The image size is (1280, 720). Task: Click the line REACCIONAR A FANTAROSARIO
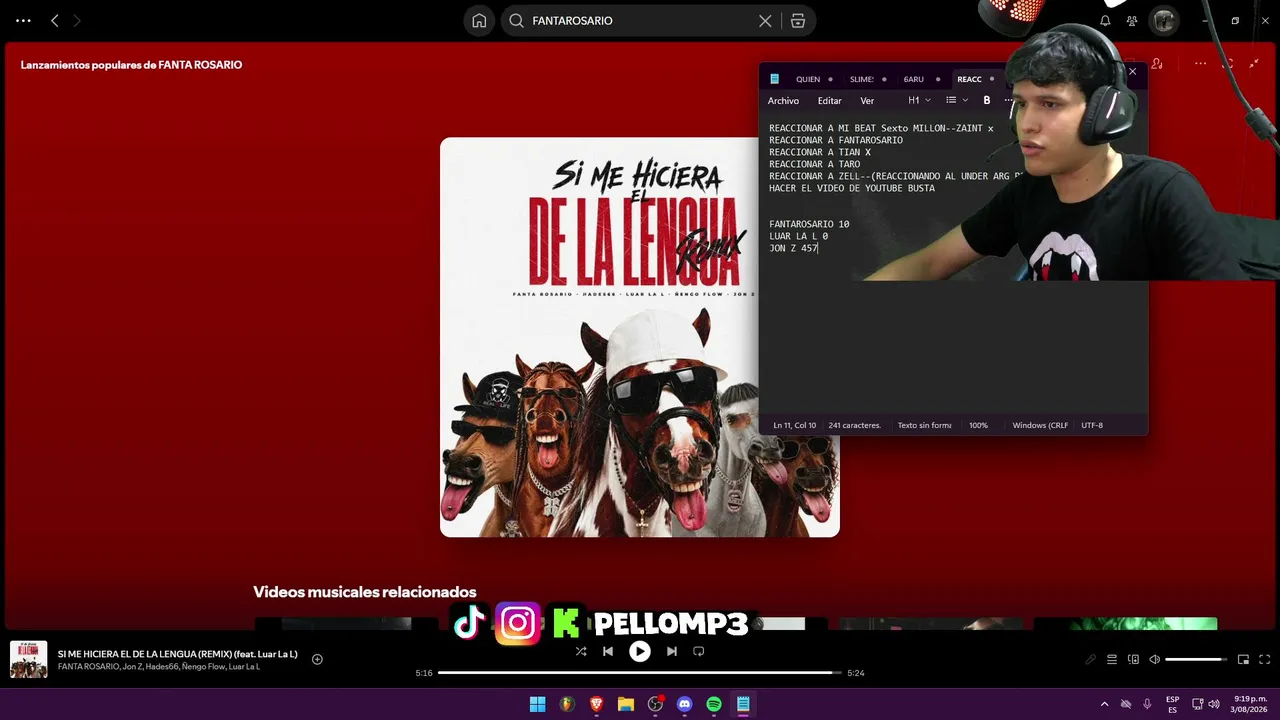(836, 140)
